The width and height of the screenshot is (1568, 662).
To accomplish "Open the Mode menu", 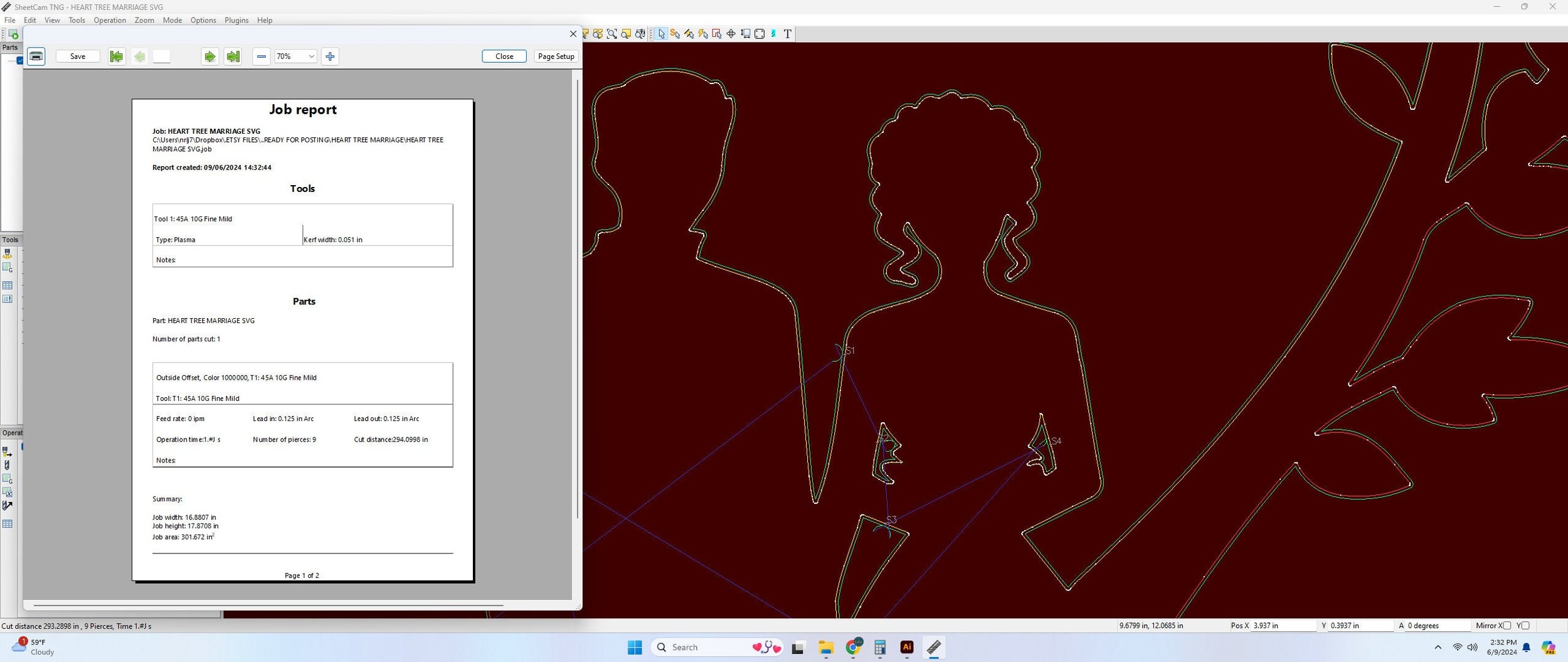I will click(172, 20).
